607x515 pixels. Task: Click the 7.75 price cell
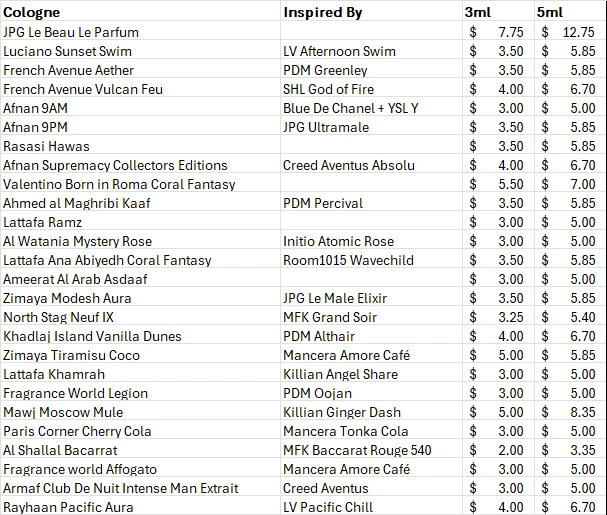[x=498, y=32]
